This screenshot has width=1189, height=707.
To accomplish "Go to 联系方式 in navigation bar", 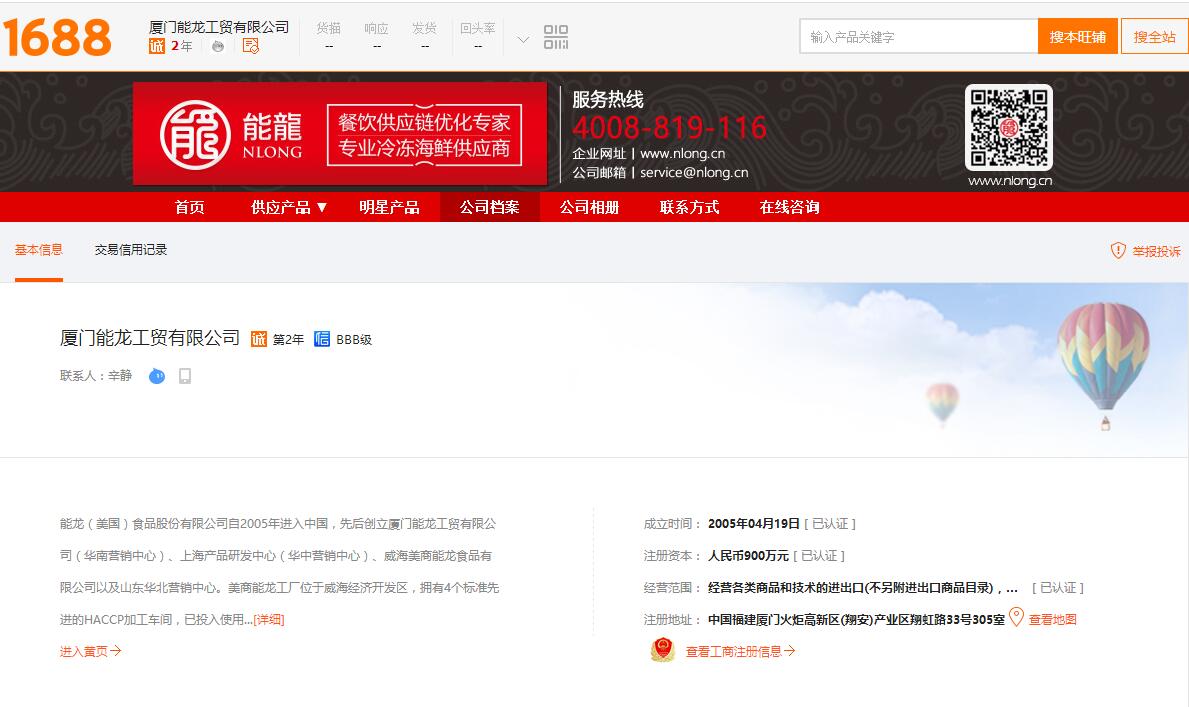I will click(689, 207).
